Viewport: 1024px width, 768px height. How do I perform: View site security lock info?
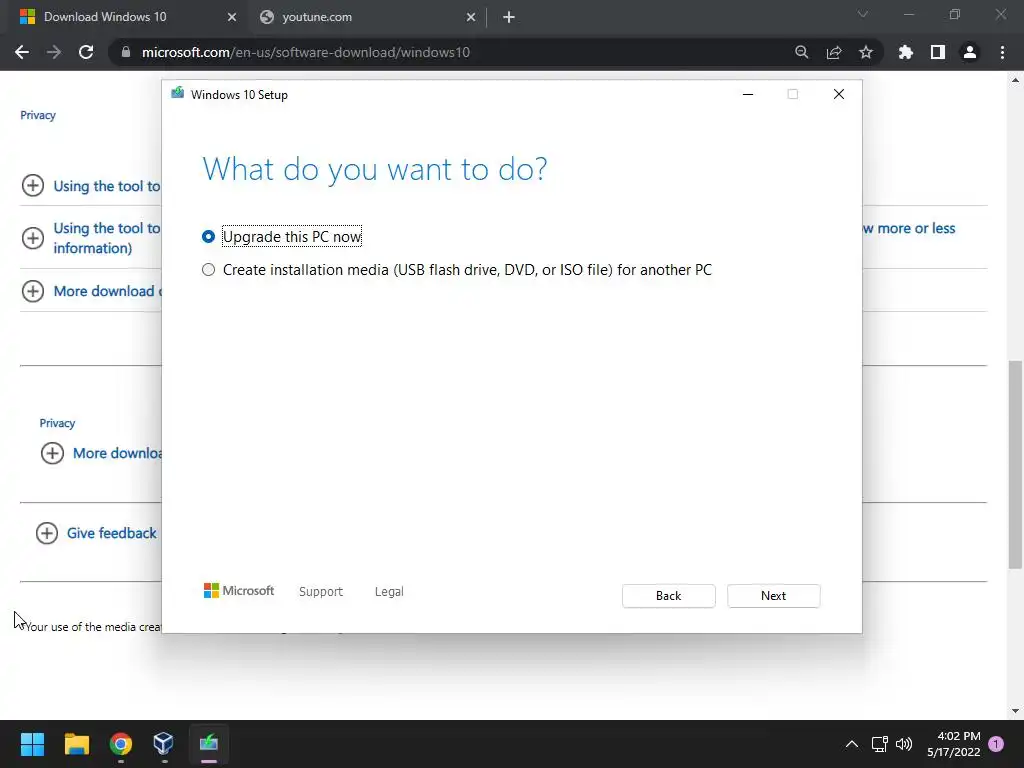click(126, 52)
